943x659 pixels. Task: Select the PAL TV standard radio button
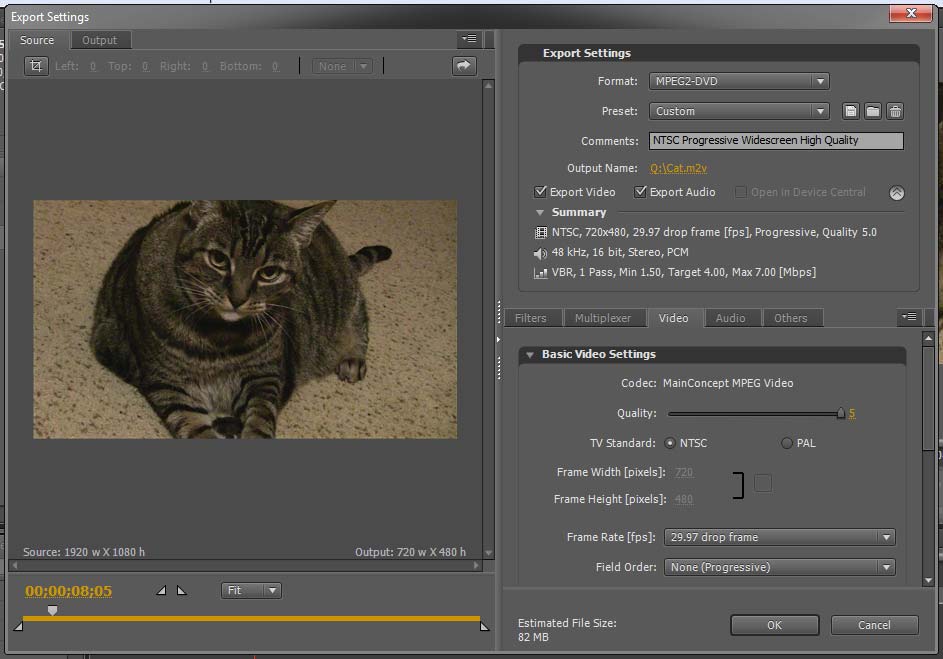pyautogui.click(x=787, y=443)
